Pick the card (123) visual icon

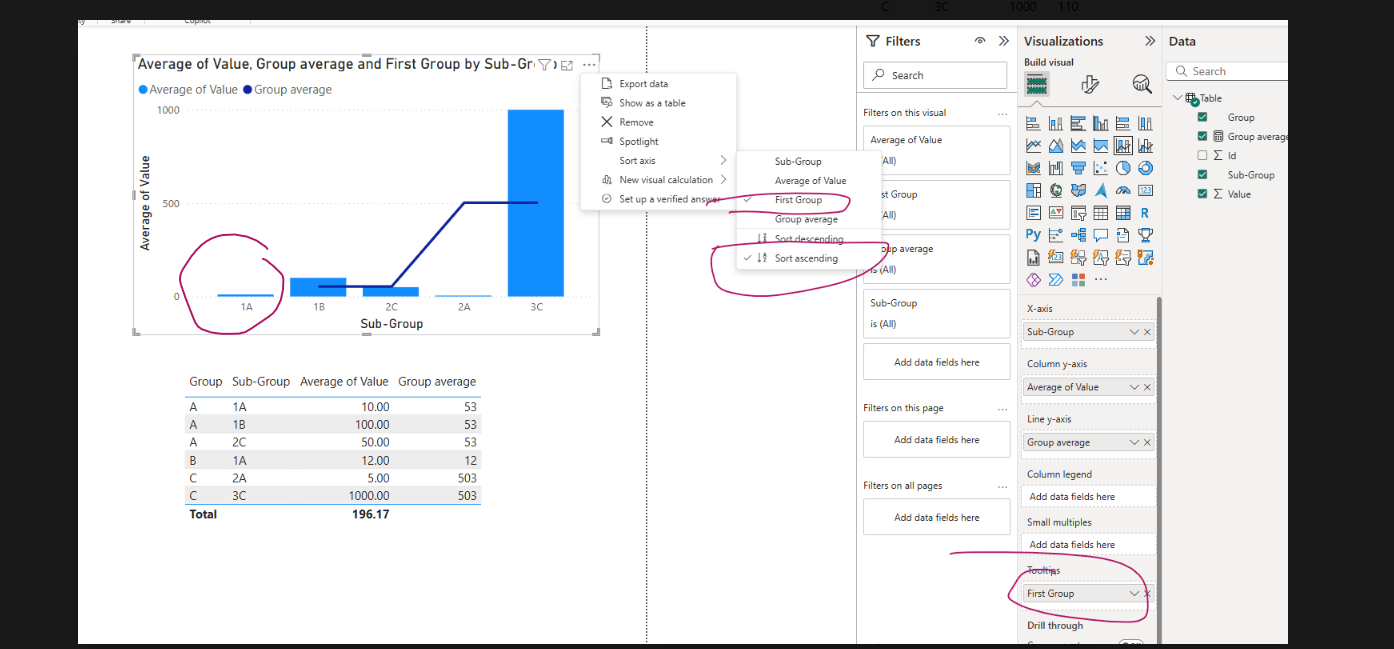click(1145, 190)
